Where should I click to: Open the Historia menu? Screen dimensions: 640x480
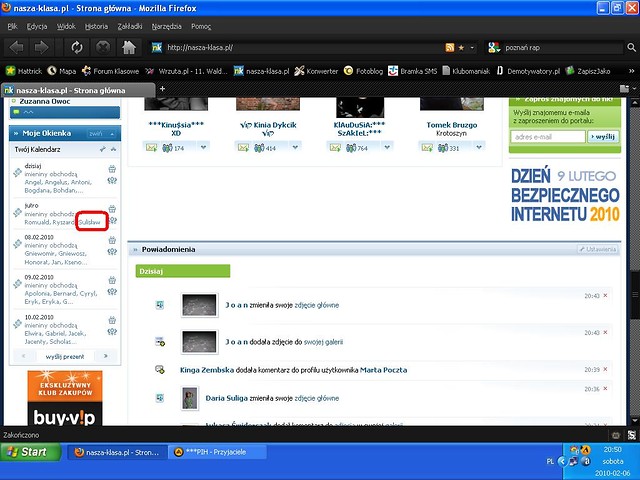(x=96, y=27)
